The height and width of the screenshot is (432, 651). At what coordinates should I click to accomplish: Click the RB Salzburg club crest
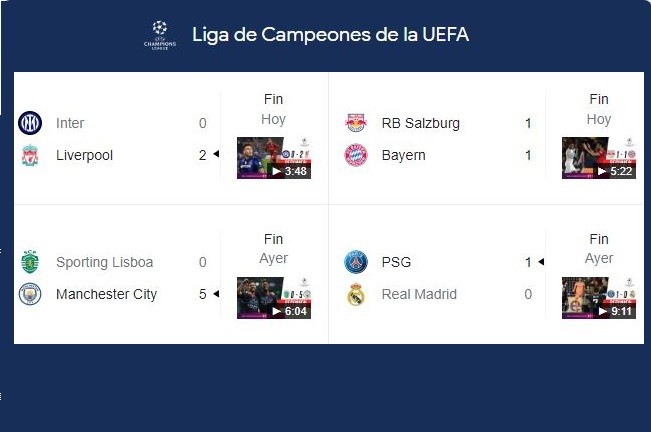(x=356, y=123)
